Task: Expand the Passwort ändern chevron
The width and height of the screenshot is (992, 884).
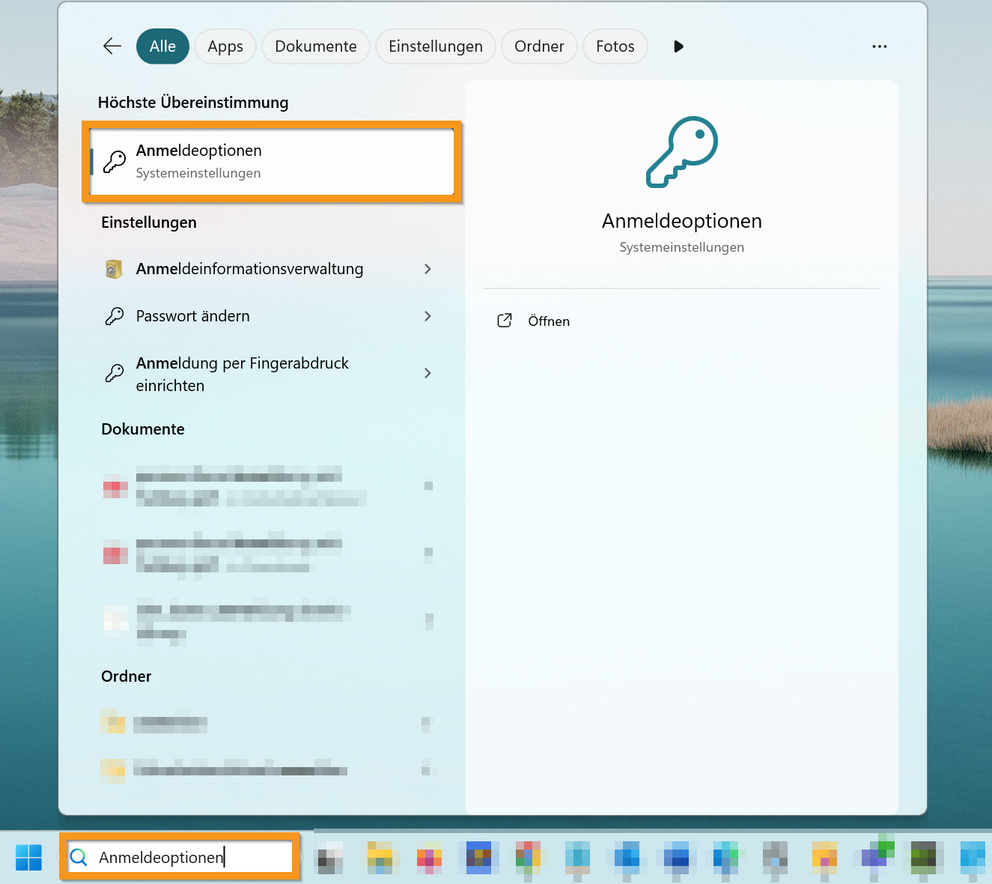Action: pyautogui.click(x=428, y=316)
